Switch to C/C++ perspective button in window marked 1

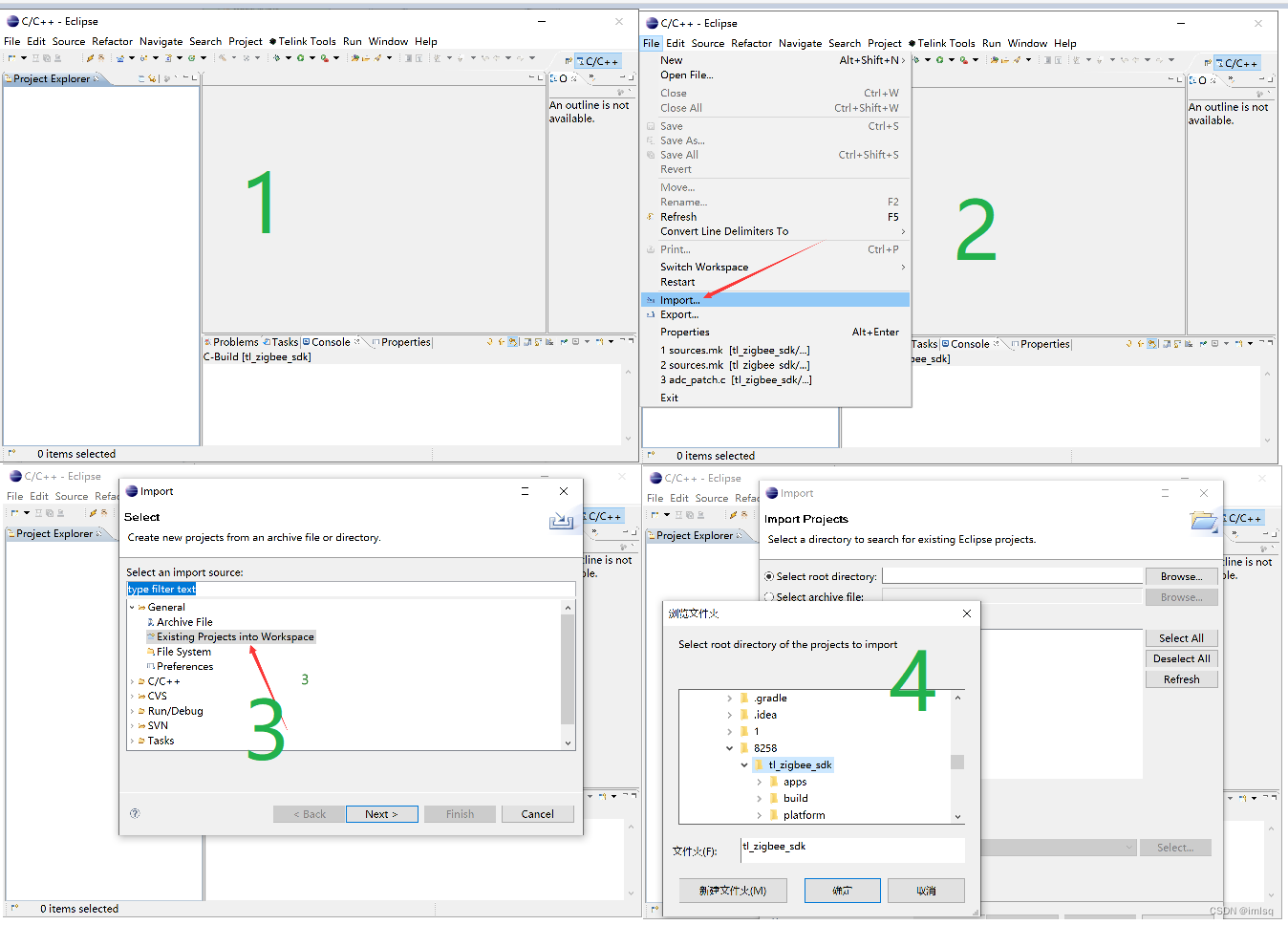click(599, 61)
